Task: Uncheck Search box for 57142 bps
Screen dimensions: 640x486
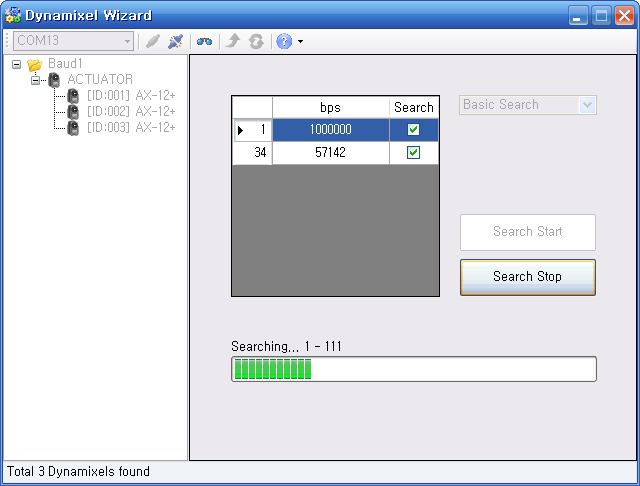Action: [413, 153]
